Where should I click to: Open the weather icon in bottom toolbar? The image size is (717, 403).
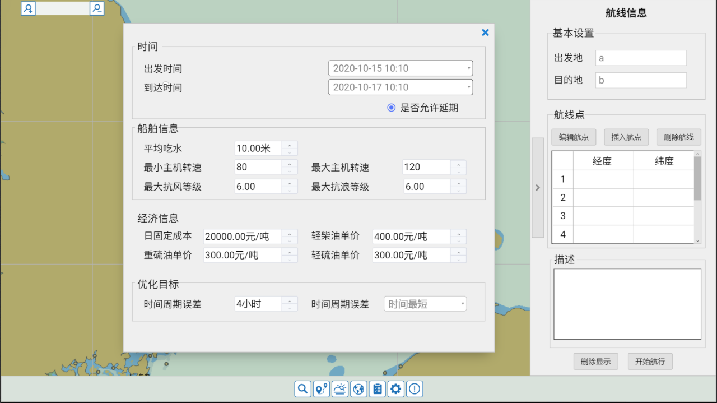[x=339, y=389]
